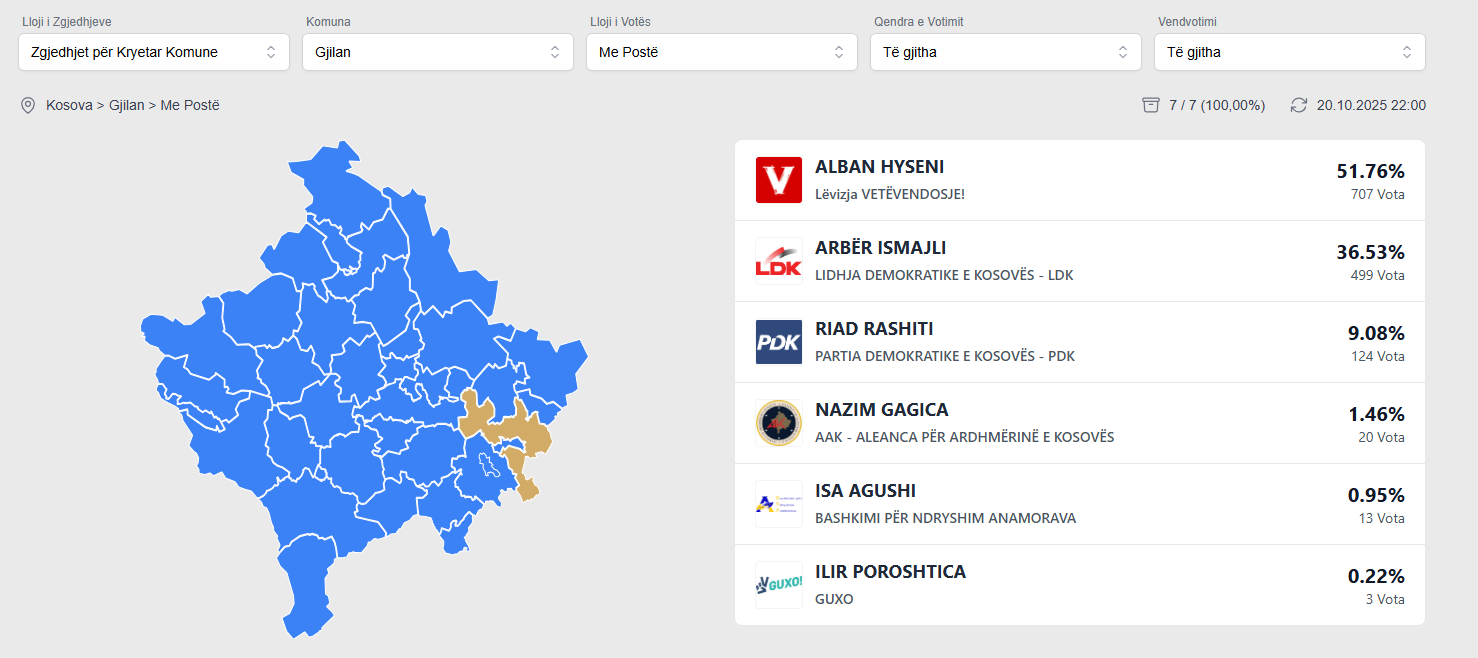1478x658 pixels.
Task: Click candidate name ARBËR ISMAJLI
Action: pyautogui.click(x=880, y=248)
